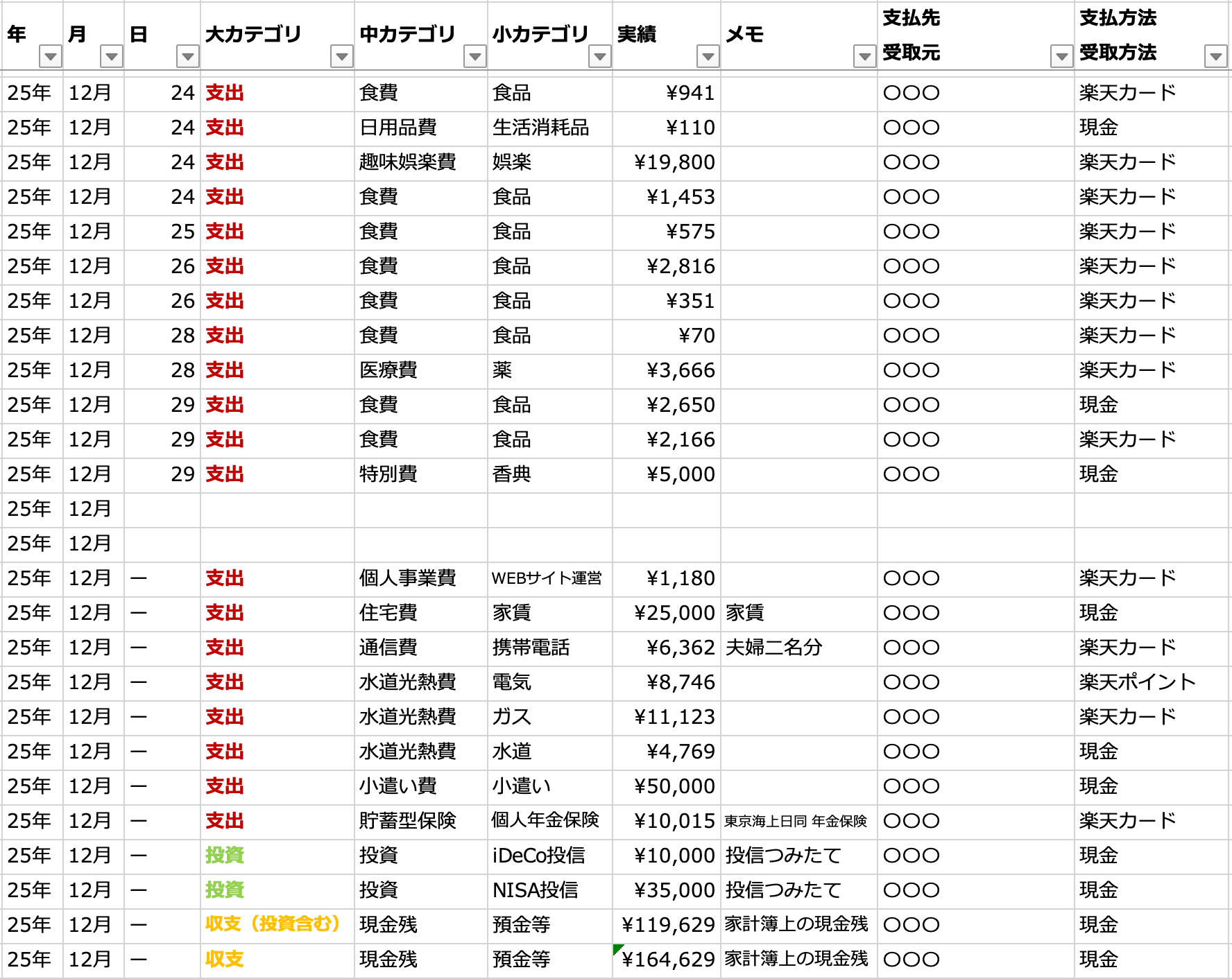Expand the 大カテゴリ filter arrow
The image size is (1232, 979).
click(x=341, y=56)
